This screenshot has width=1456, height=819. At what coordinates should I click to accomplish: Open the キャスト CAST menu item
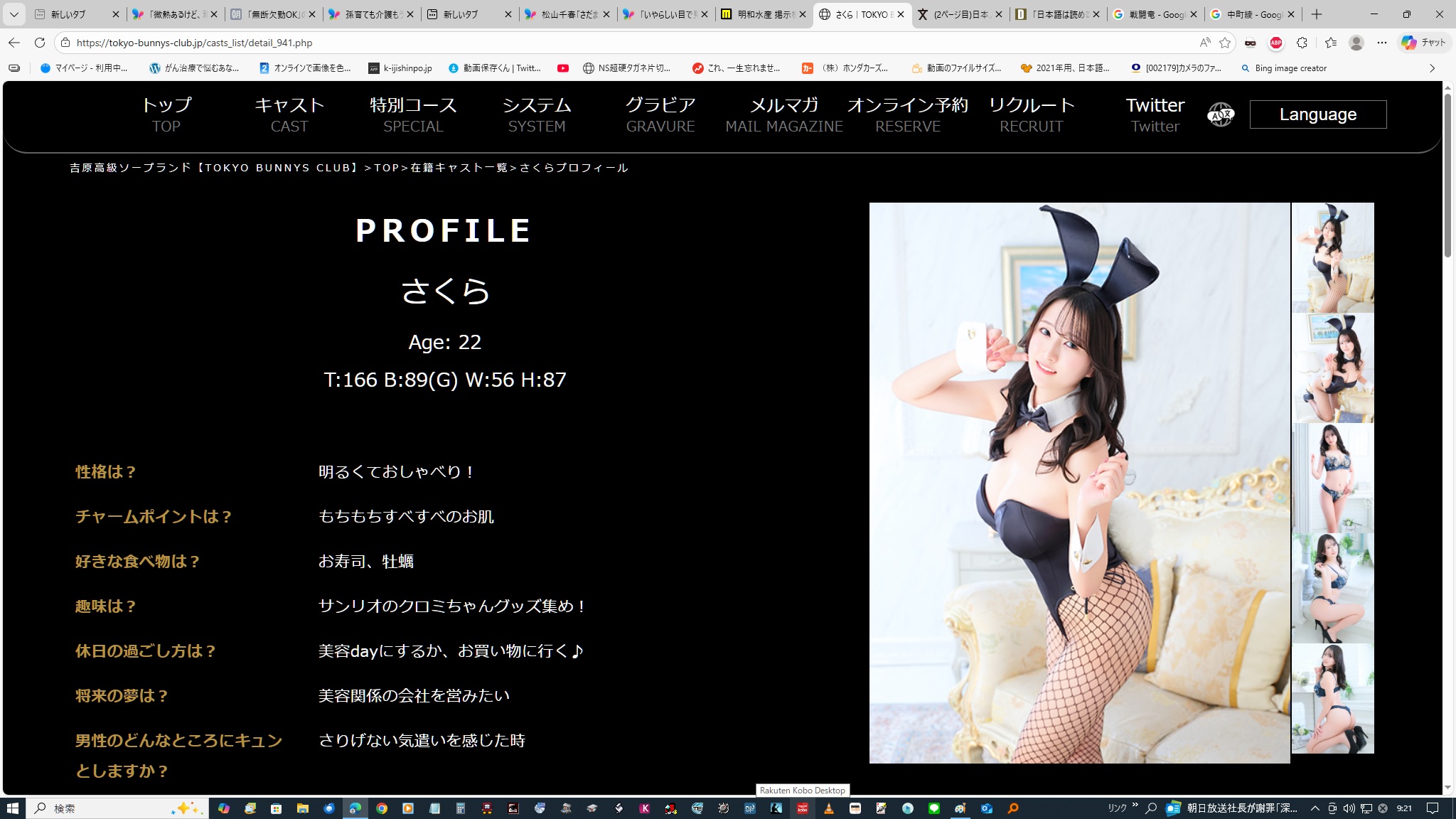pos(289,114)
